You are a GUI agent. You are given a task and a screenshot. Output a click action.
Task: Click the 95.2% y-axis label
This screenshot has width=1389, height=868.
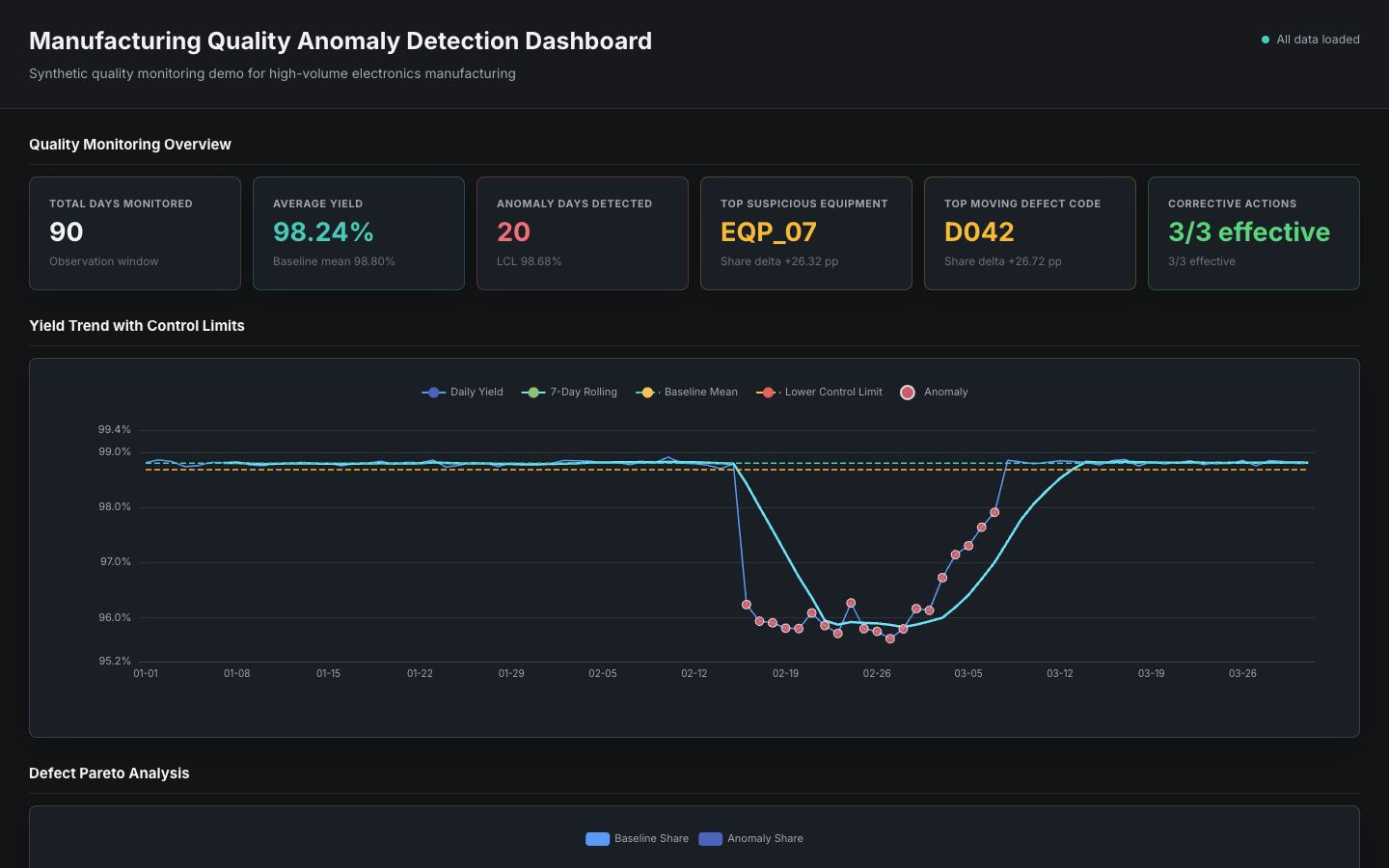coord(114,661)
